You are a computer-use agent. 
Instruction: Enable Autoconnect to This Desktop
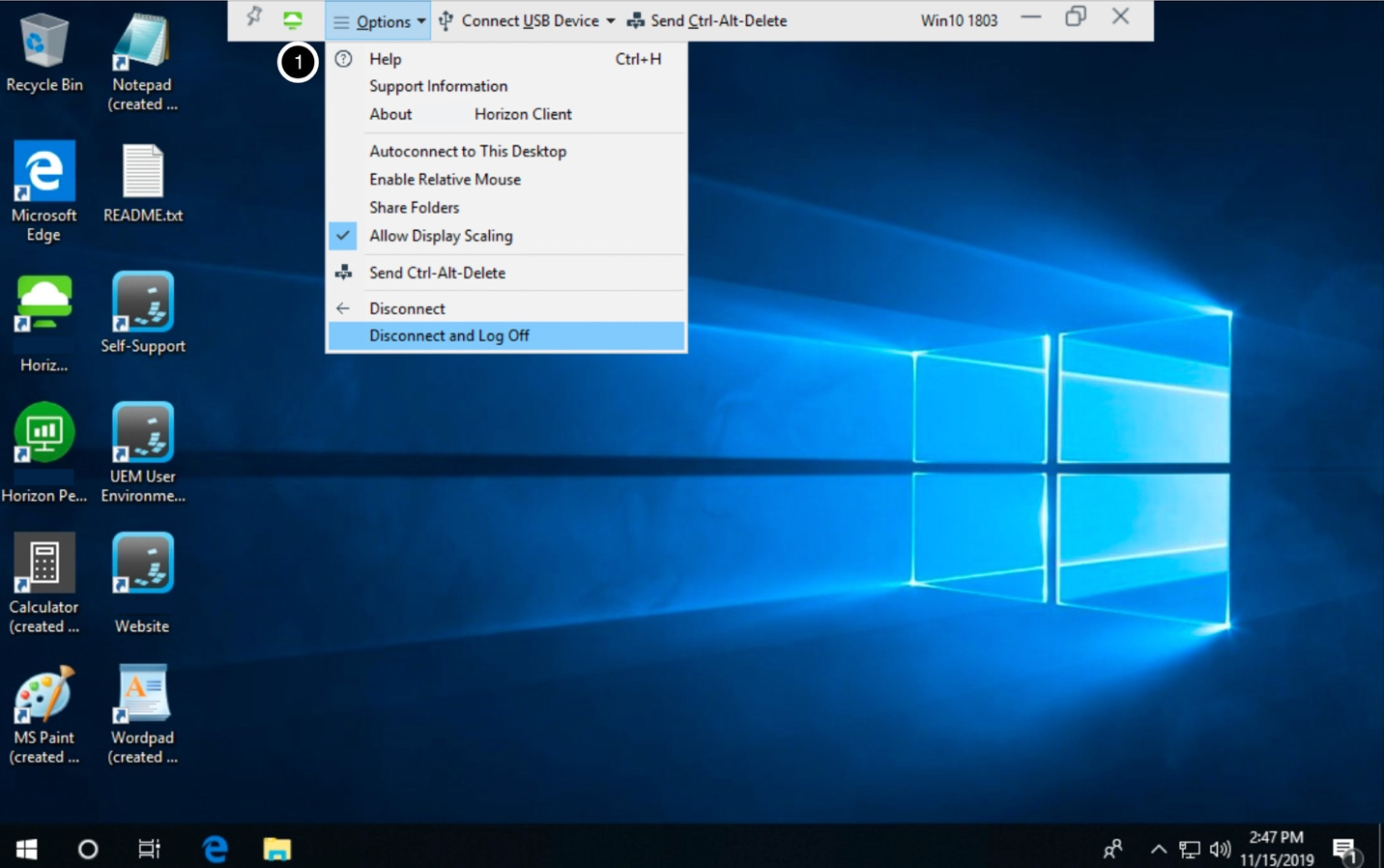(468, 151)
